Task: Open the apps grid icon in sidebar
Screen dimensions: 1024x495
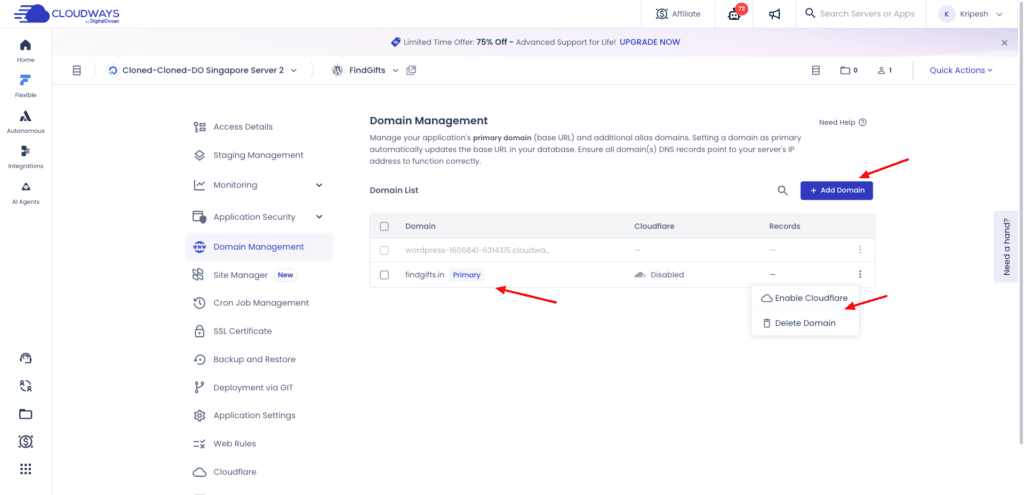Action: click(x=25, y=469)
